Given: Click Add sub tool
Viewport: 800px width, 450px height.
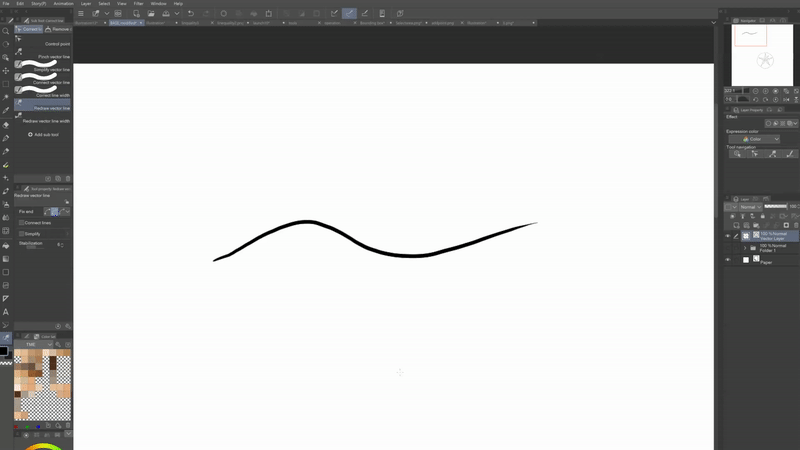Looking at the screenshot, I should [x=43, y=135].
